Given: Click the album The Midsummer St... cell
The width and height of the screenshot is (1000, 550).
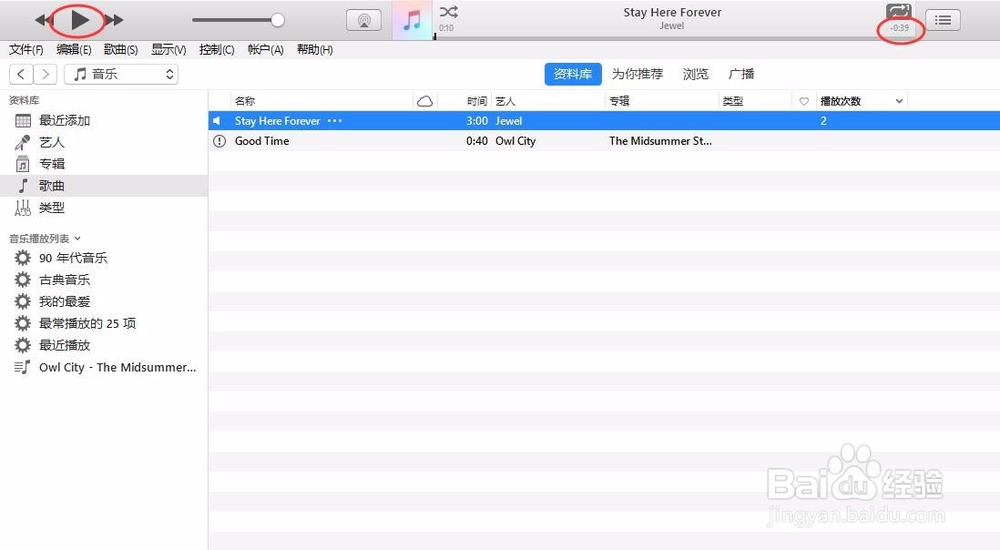Looking at the screenshot, I should click(660, 141).
